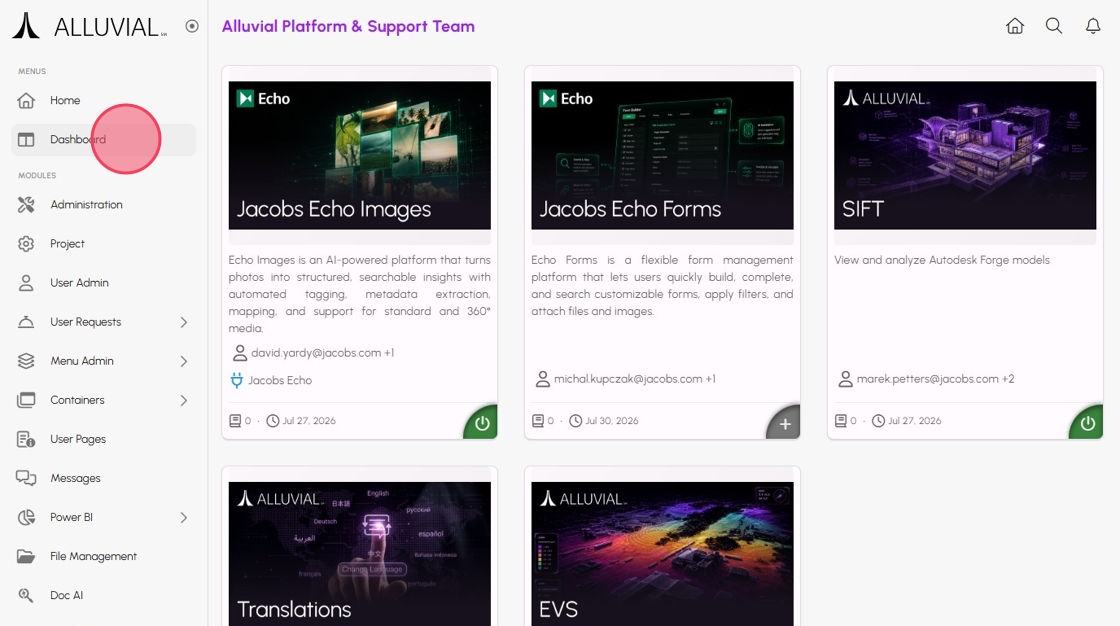Toggle power button on SIFT card
Viewport: 1120px width, 626px height.
[1087, 423]
